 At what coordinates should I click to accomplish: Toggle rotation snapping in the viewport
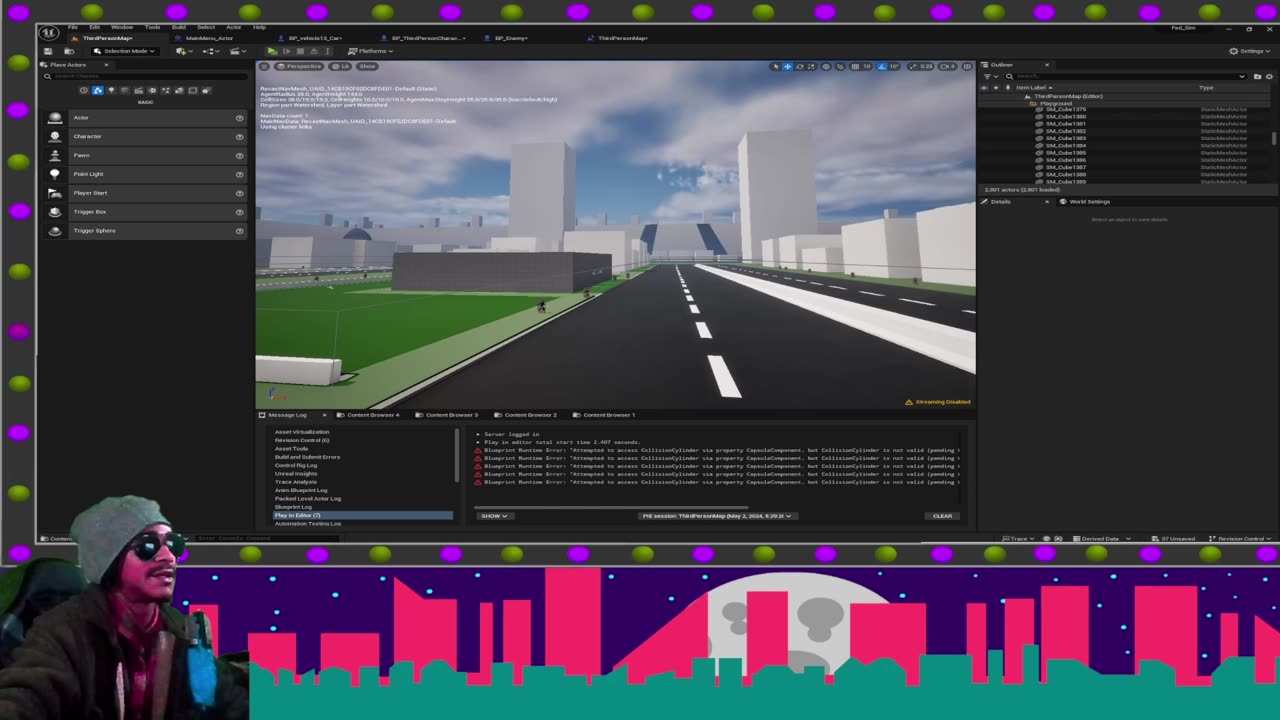[x=881, y=66]
